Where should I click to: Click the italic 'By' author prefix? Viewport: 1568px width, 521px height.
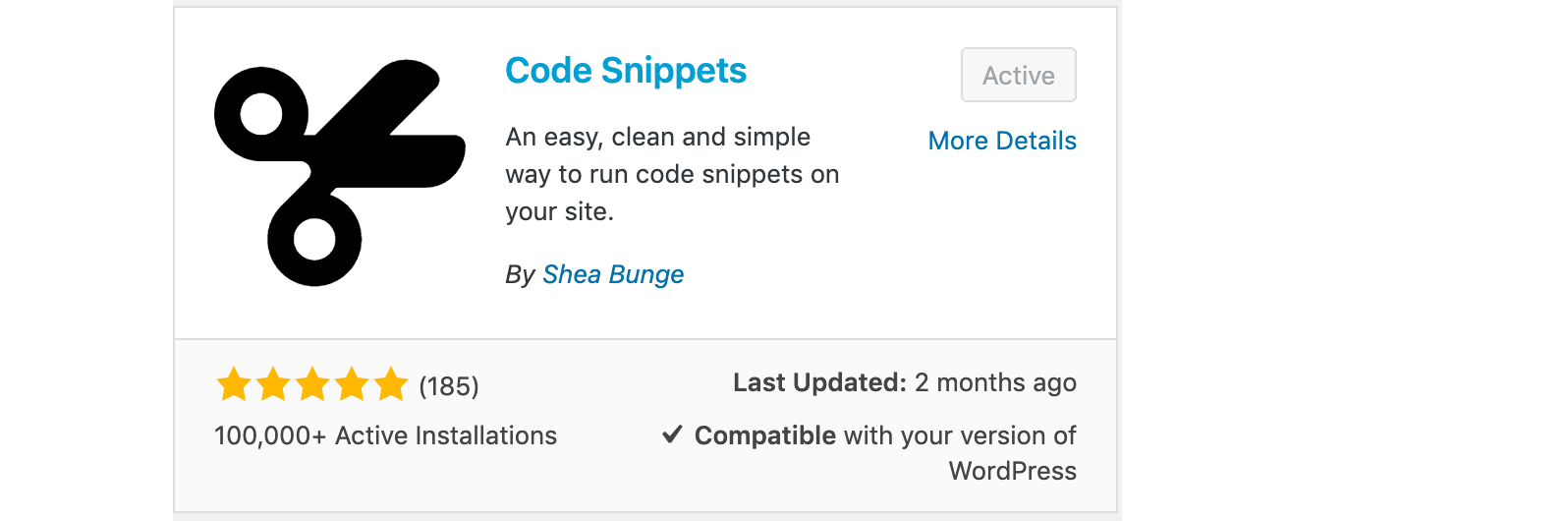520,275
